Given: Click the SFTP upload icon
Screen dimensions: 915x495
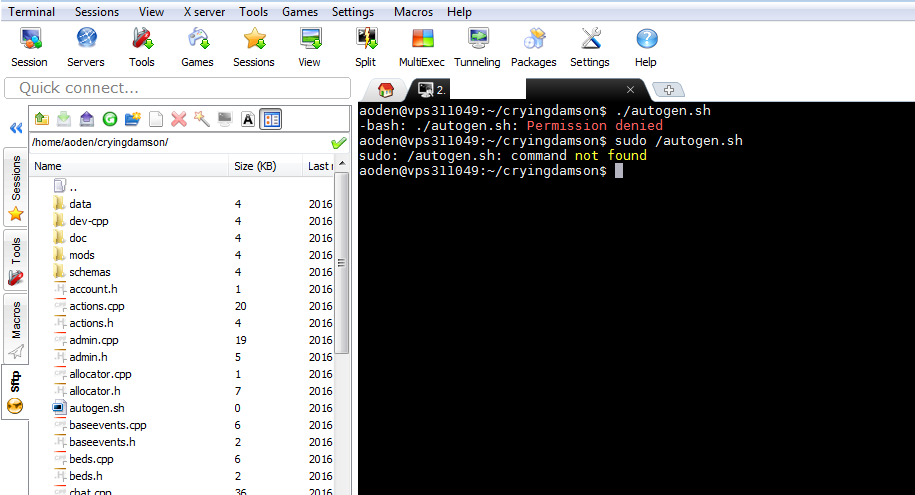Looking at the screenshot, I should (x=87, y=119).
